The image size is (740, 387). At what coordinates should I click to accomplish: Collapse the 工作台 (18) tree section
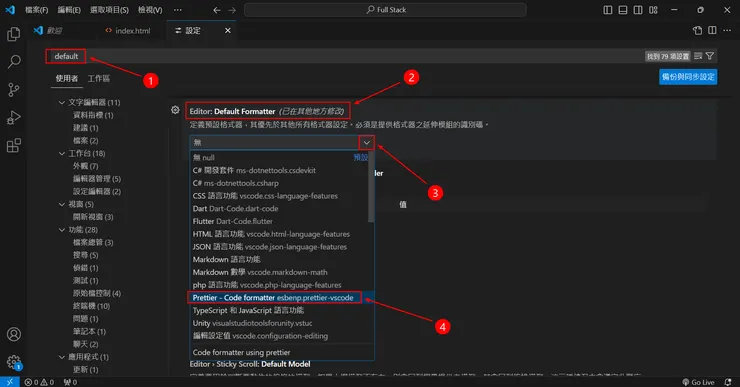pyautogui.click(x=62, y=153)
